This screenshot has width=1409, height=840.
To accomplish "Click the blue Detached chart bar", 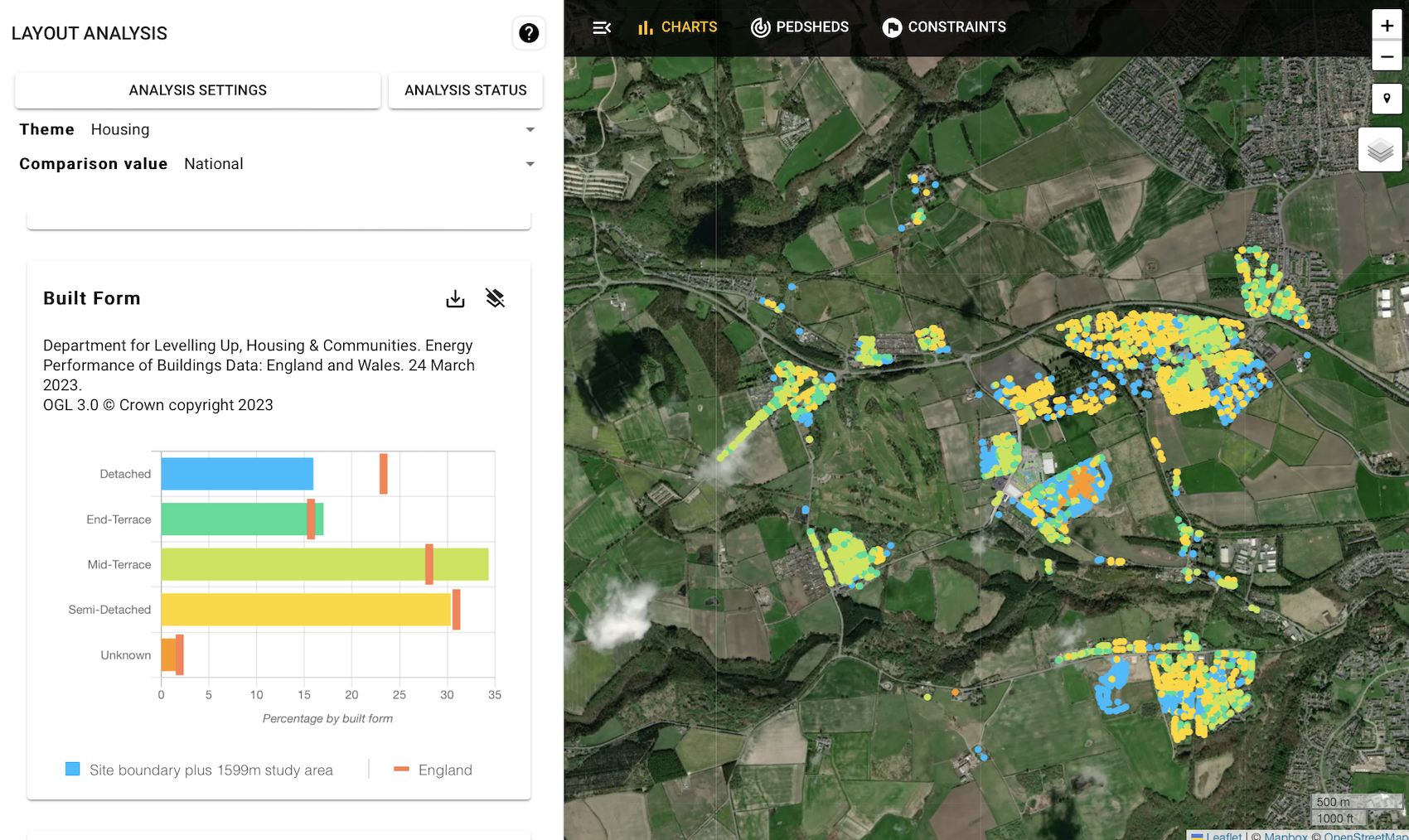I will (x=237, y=474).
